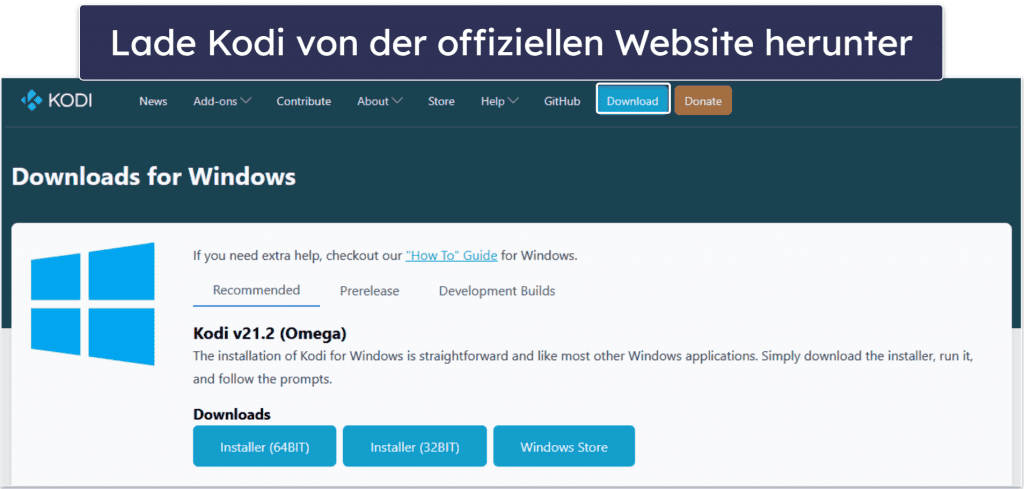Expand the Add-ons dropdown menu
This screenshot has height=489, width=1024.
click(223, 101)
